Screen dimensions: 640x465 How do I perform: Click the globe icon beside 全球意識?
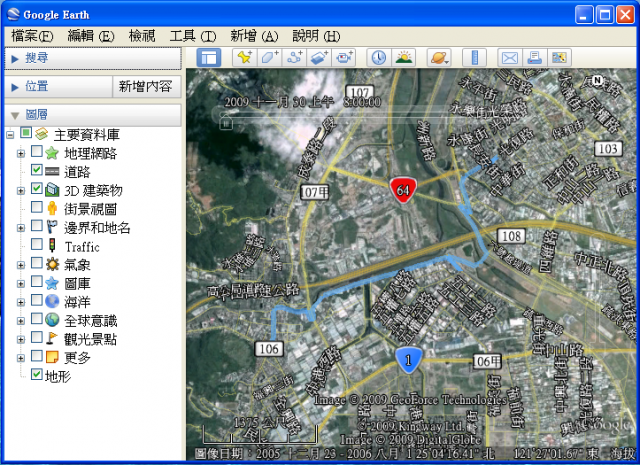[x=52, y=320]
